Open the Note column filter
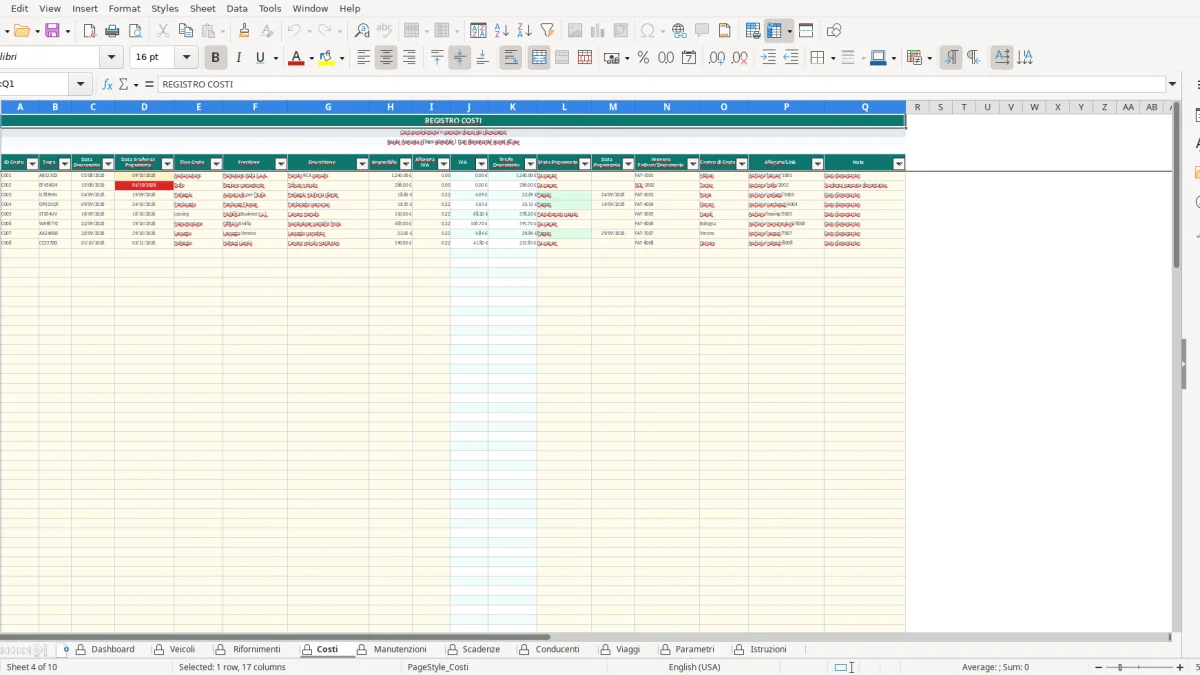 899,163
